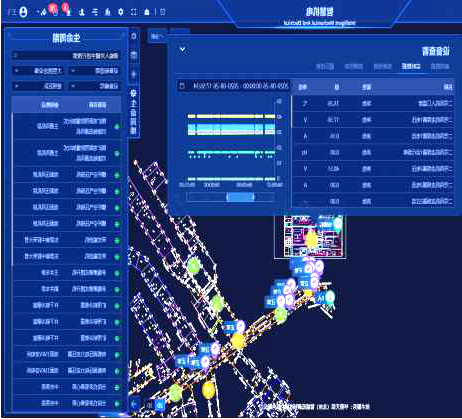Click the user avatar icon in top toolbar
462x419 pixels.
tap(23, 12)
